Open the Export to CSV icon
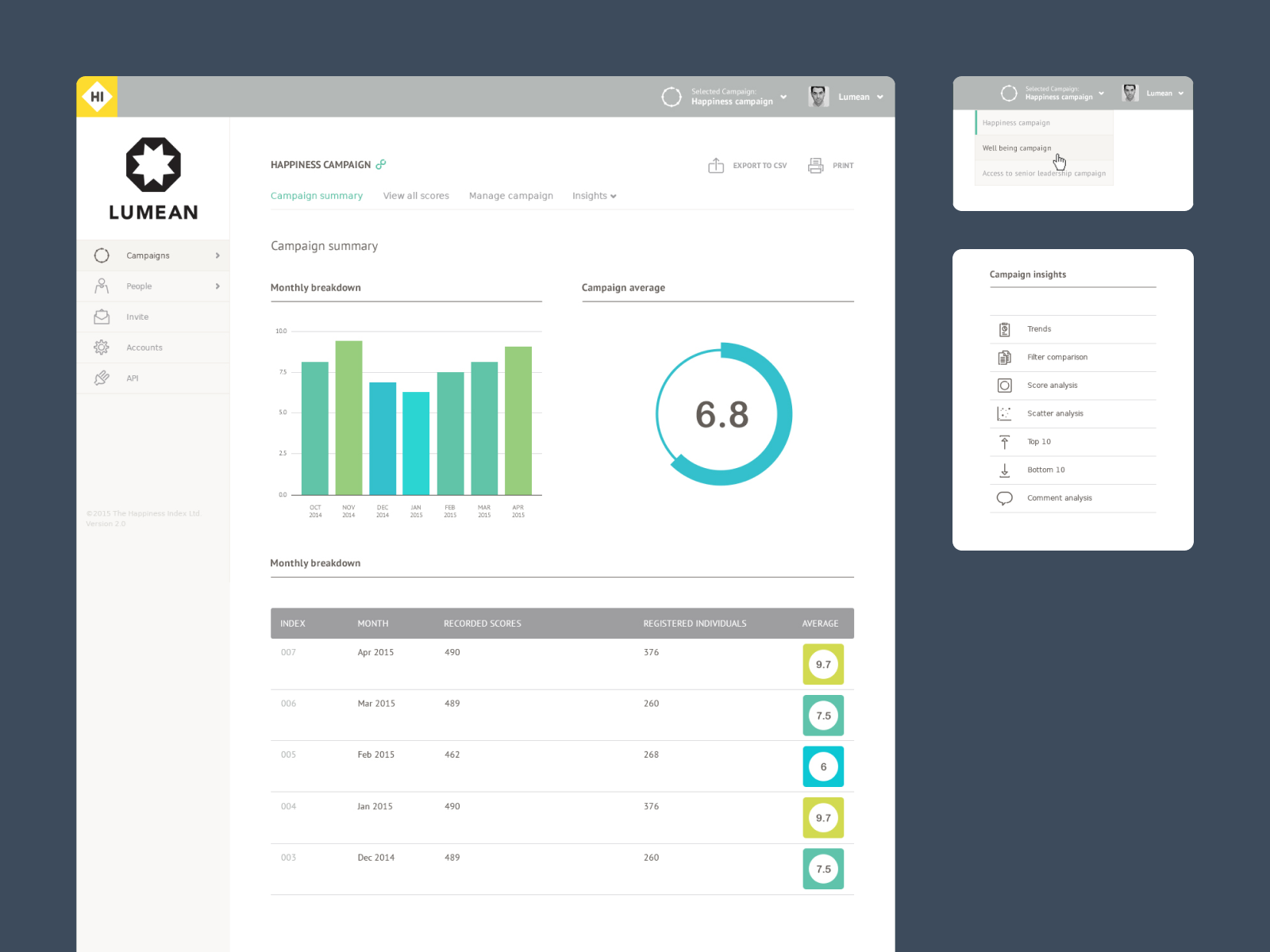This screenshot has width=1270, height=952. coord(716,165)
